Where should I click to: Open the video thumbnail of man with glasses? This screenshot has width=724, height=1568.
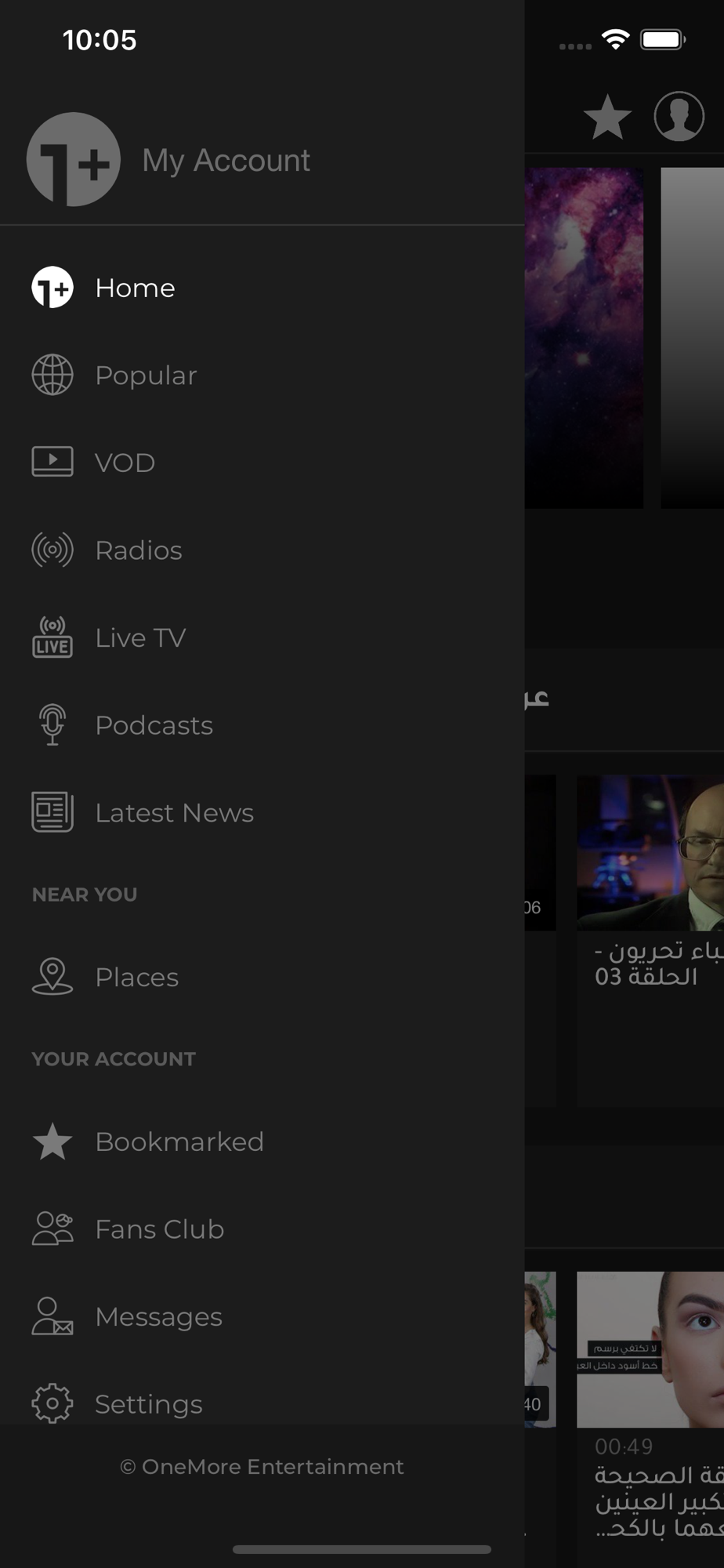click(650, 853)
